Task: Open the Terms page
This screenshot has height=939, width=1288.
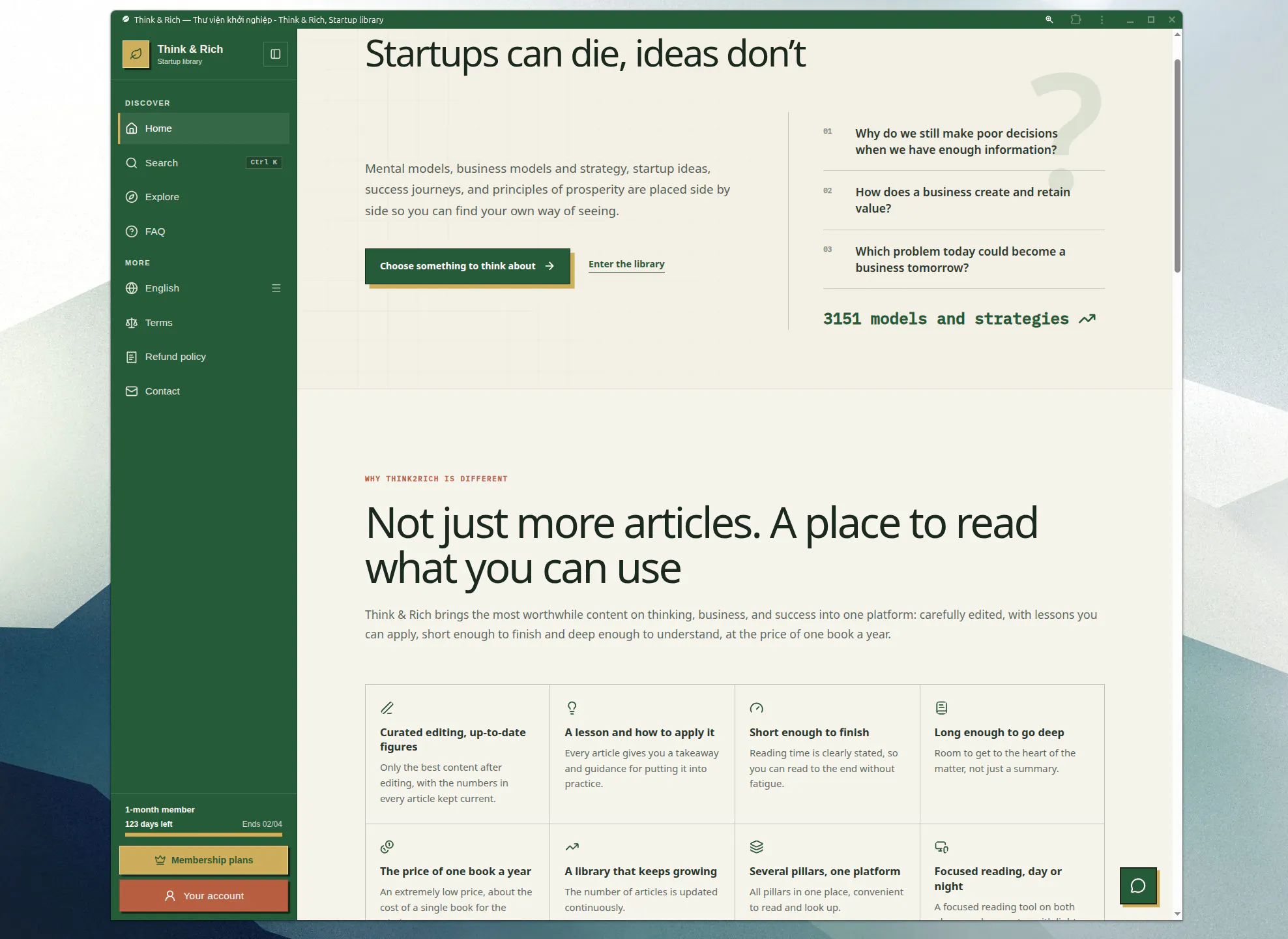Action: [x=204, y=323]
